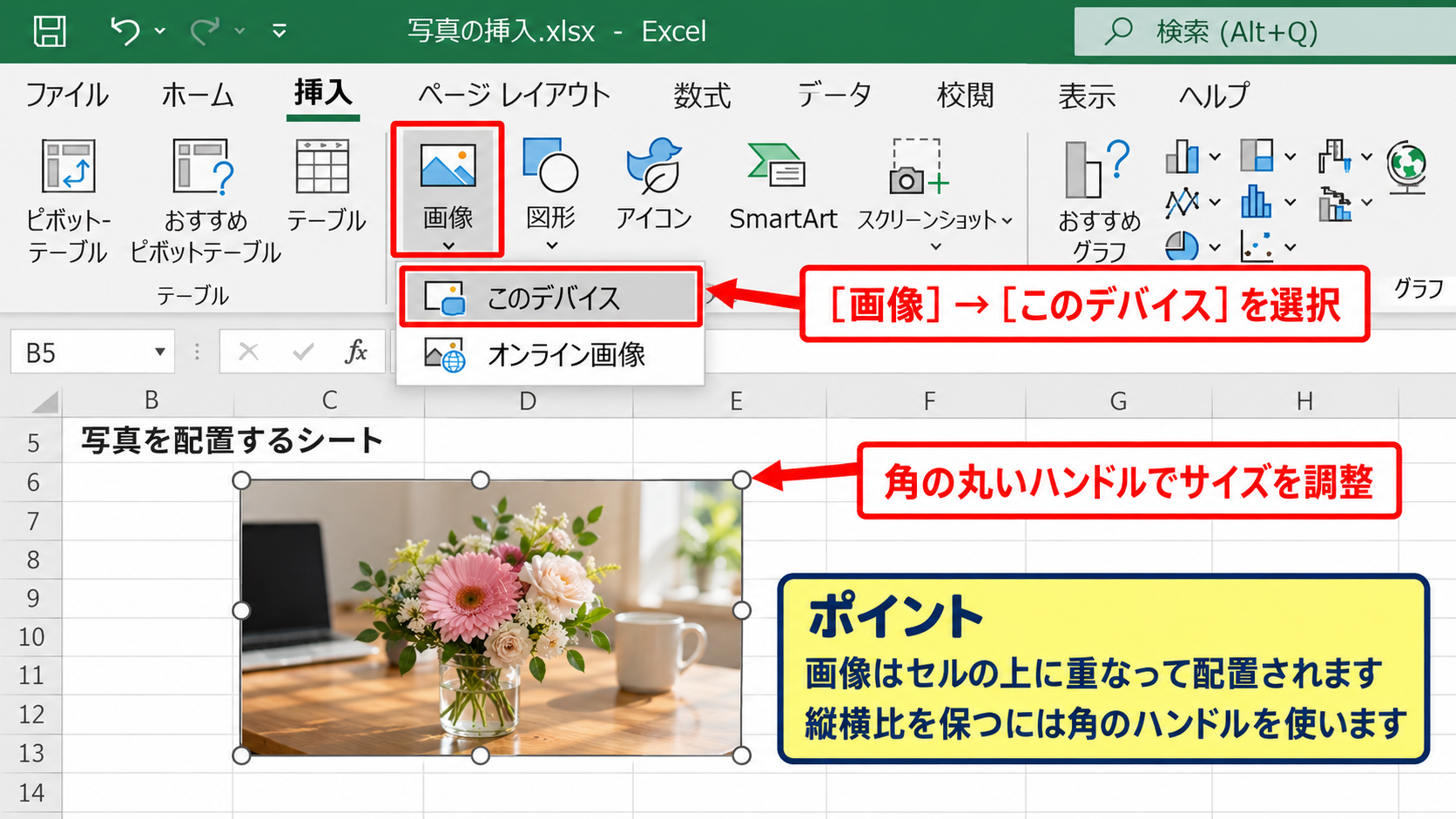Open the 表示 tab
Image resolution: width=1456 pixels, height=819 pixels.
[1087, 94]
